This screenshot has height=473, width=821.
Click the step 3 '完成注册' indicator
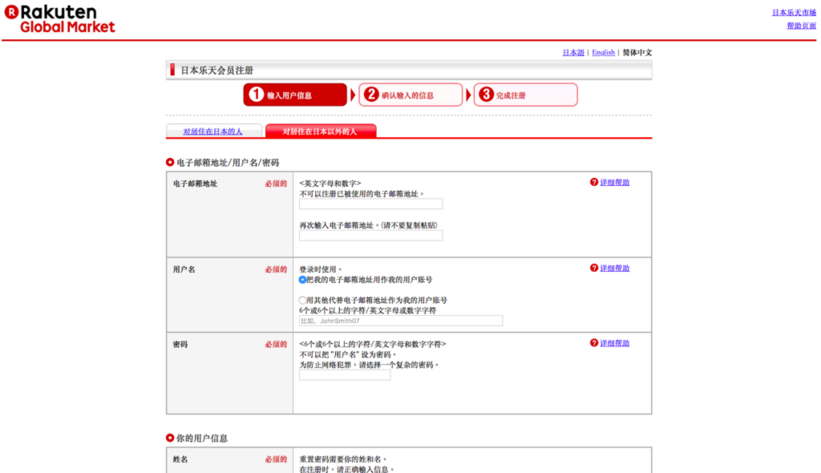point(525,95)
